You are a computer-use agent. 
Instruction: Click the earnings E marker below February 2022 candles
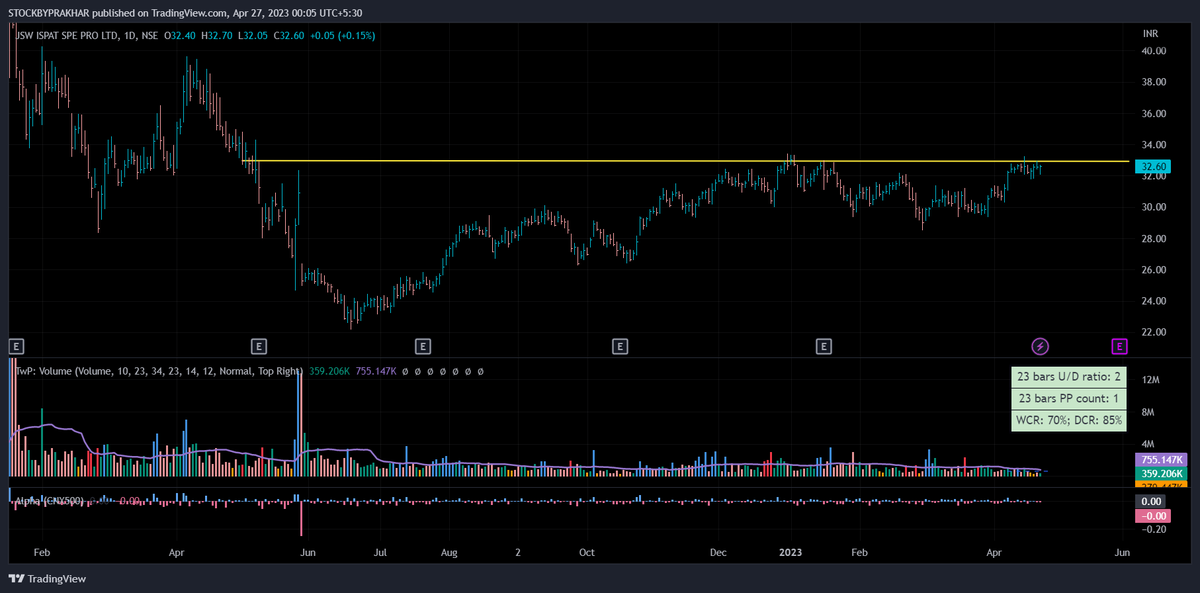pyautogui.click(x=16, y=346)
